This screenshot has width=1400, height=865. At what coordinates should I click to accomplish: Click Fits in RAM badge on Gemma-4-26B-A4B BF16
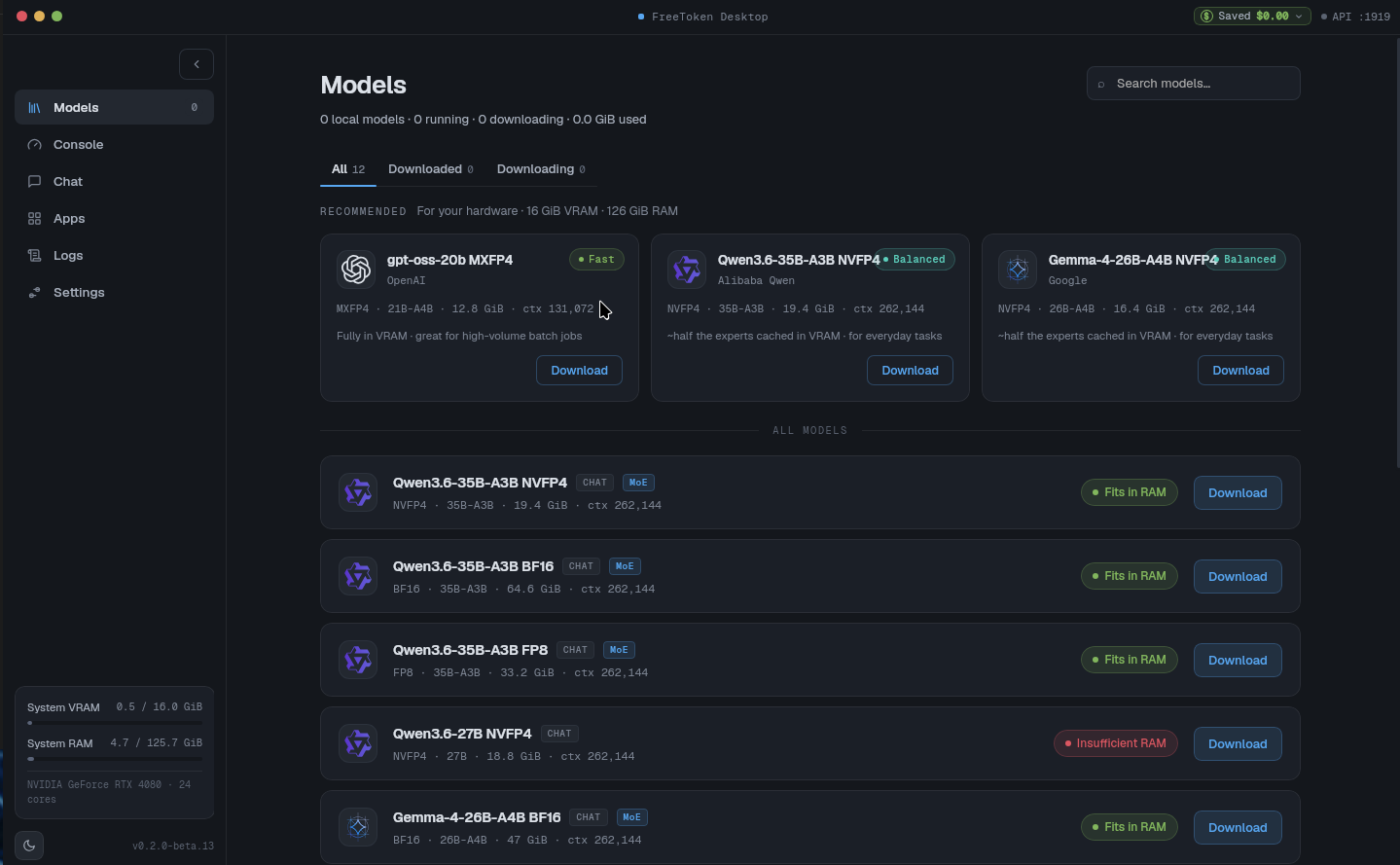(1130, 827)
